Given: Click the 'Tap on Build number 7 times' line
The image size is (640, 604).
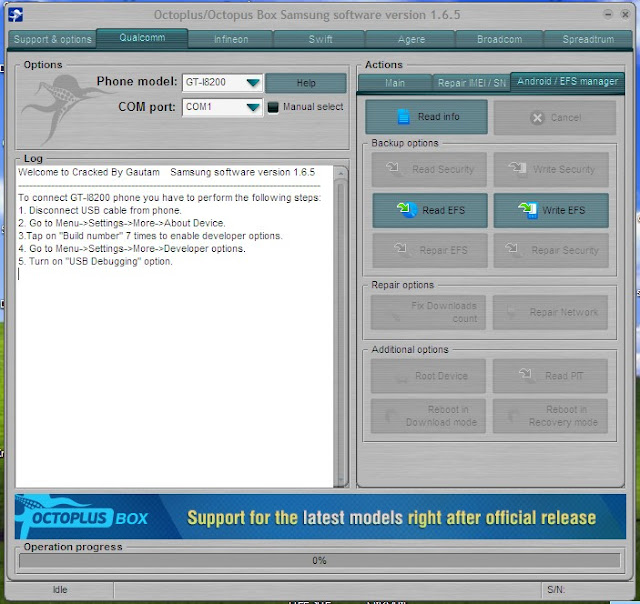Looking at the screenshot, I should click(150, 236).
